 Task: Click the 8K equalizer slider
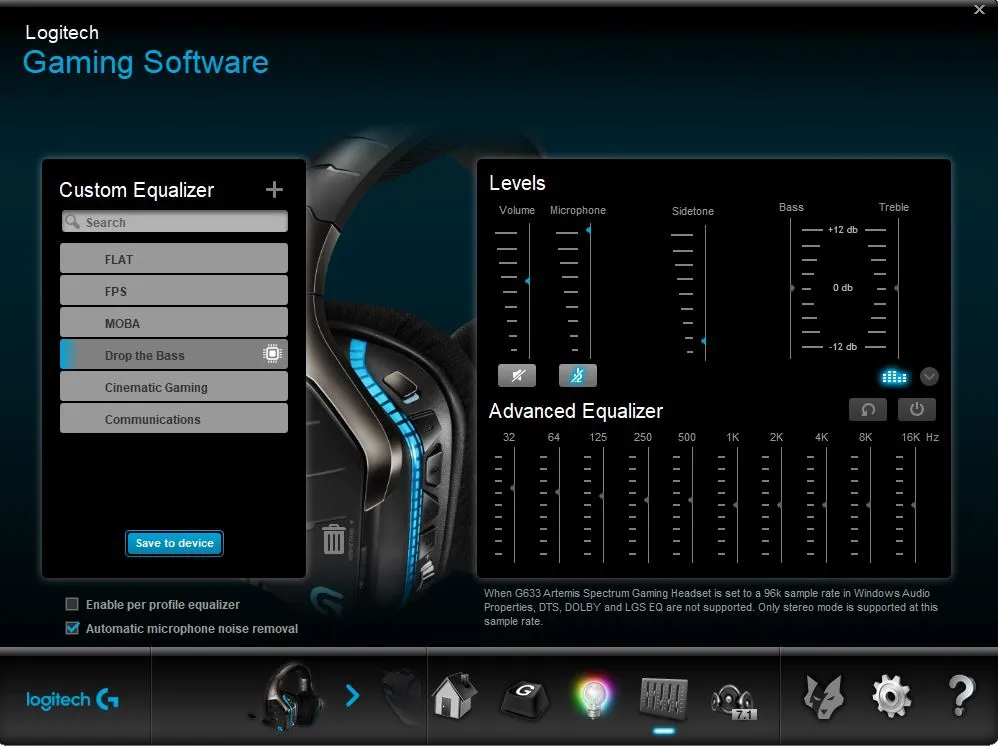[869, 505]
